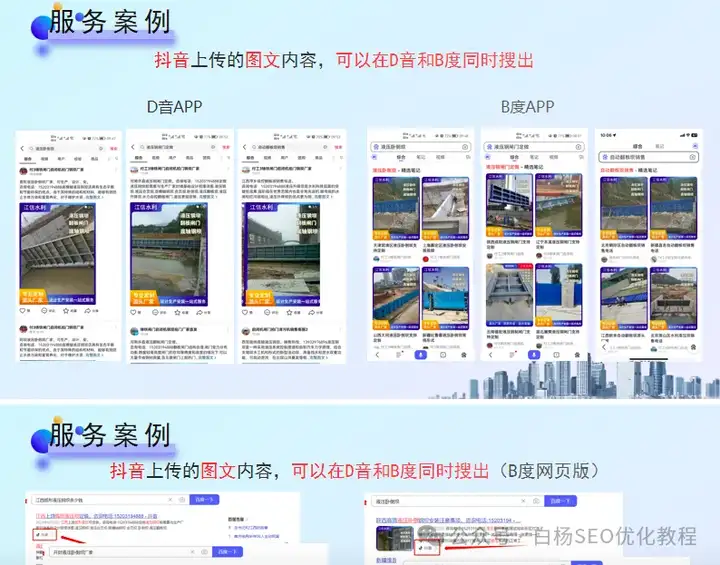This screenshot has width=720, height=565.
Task: Clear the Douyin 液压卧倒坝 search box
Action: tap(101, 148)
